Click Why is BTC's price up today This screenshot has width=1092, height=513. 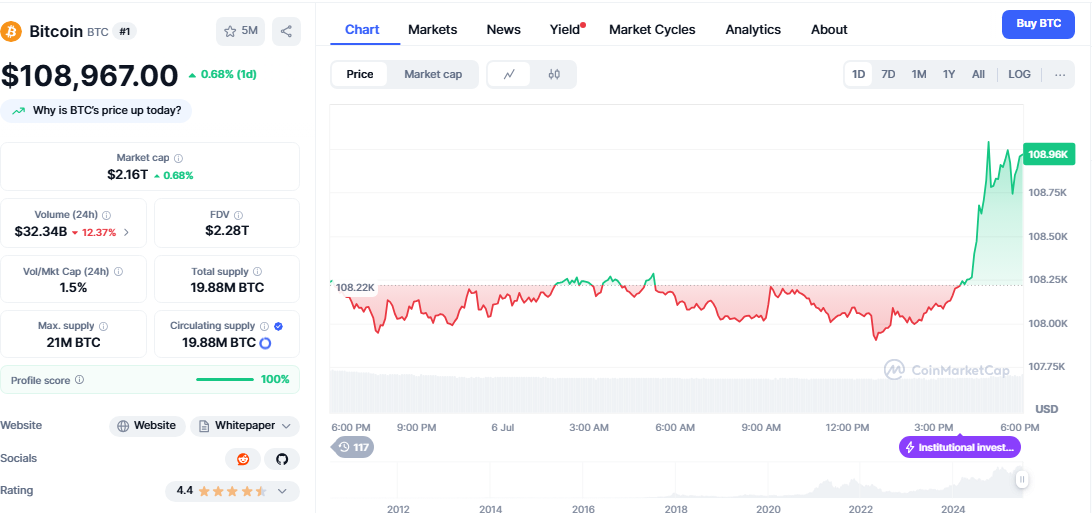point(96,111)
